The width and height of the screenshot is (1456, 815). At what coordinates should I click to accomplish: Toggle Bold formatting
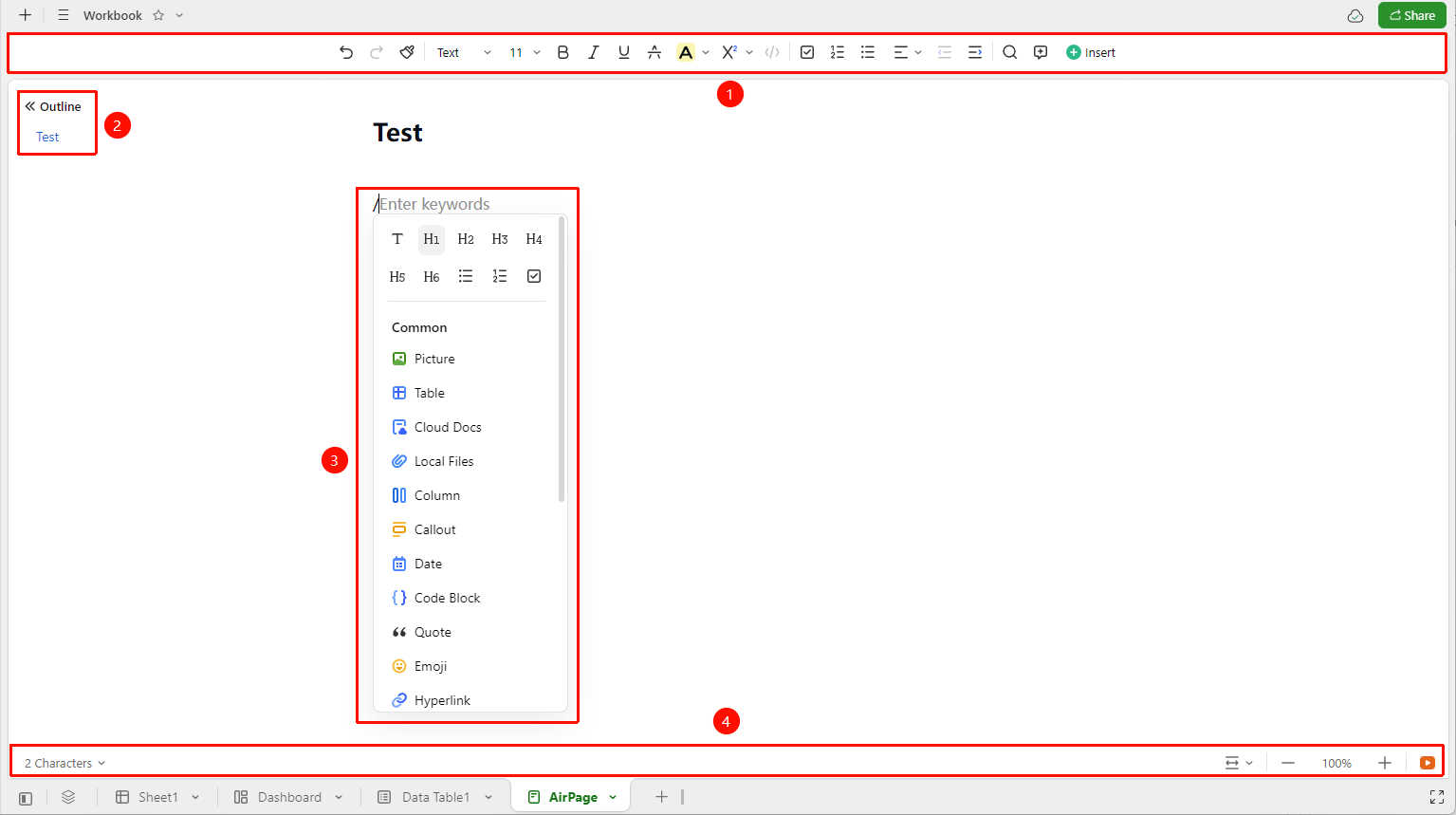[x=562, y=52]
